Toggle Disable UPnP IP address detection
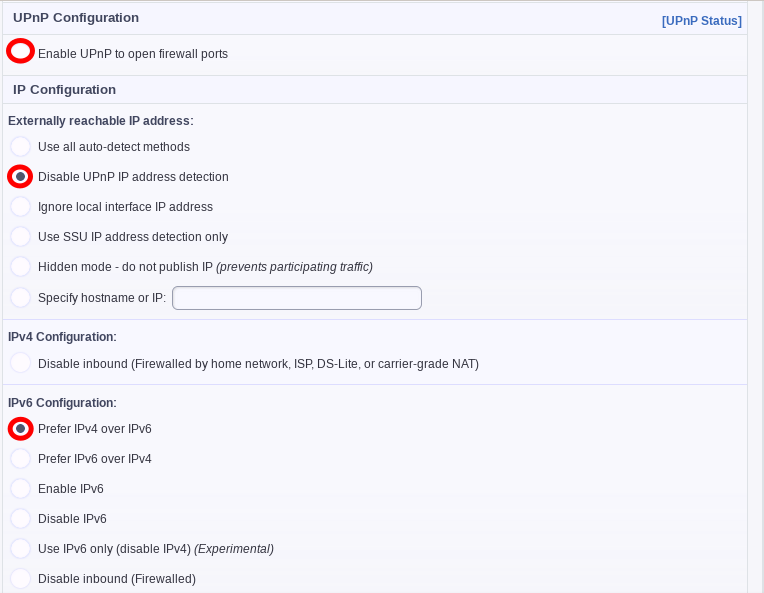764x593 pixels. click(20, 177)
